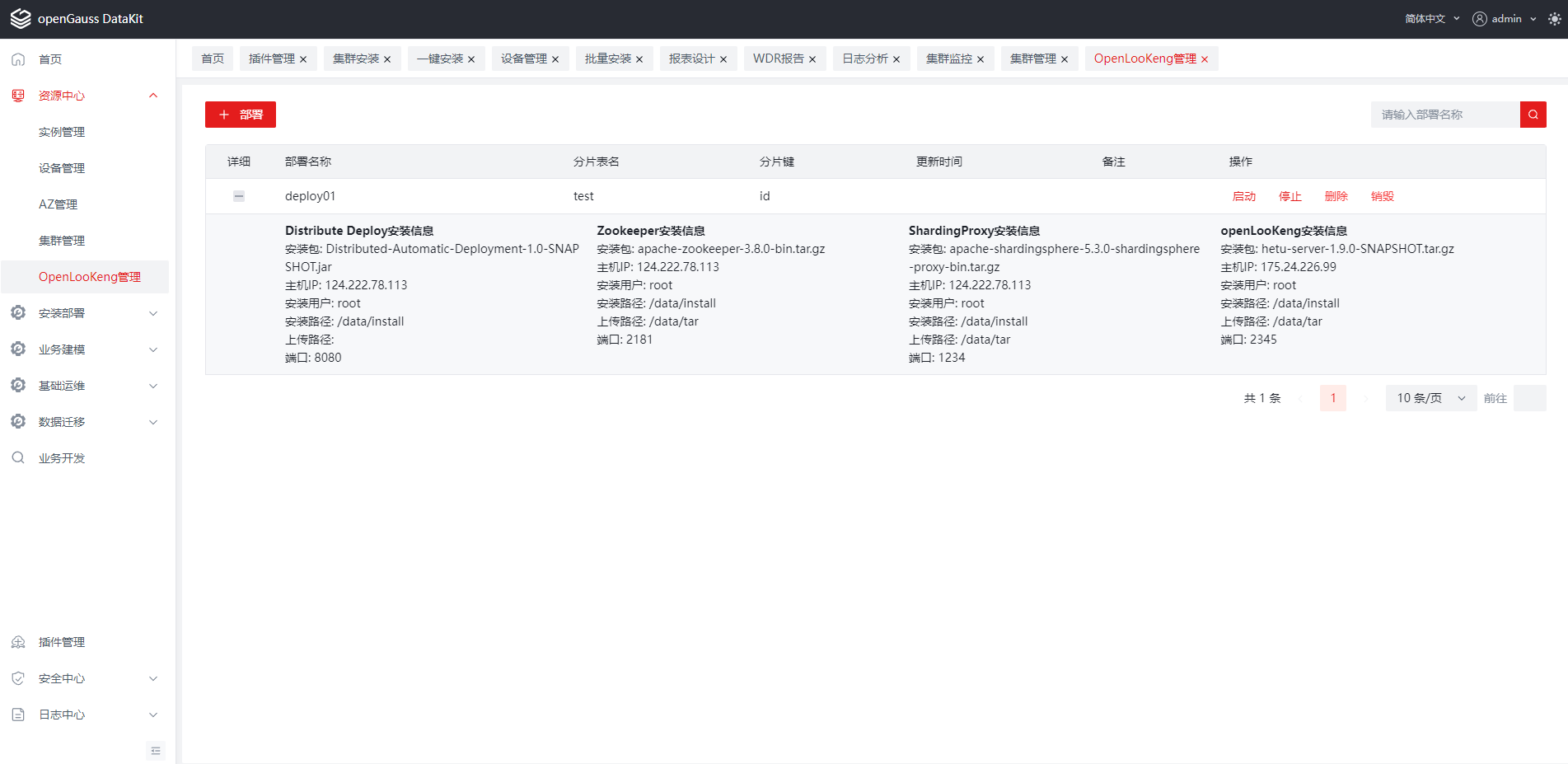Click the admin user avatar icon
The width and height of the screenshot is (1568, 764).
[x=1480, y=19]
